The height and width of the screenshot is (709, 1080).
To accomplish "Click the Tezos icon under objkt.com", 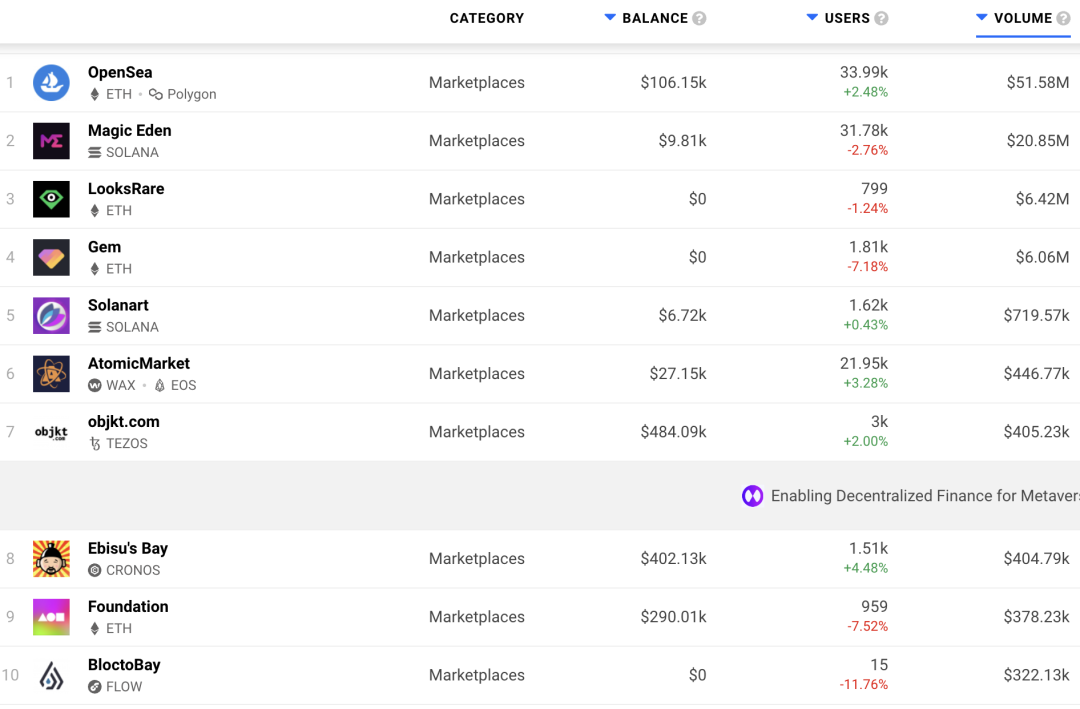I will point(94,444).
